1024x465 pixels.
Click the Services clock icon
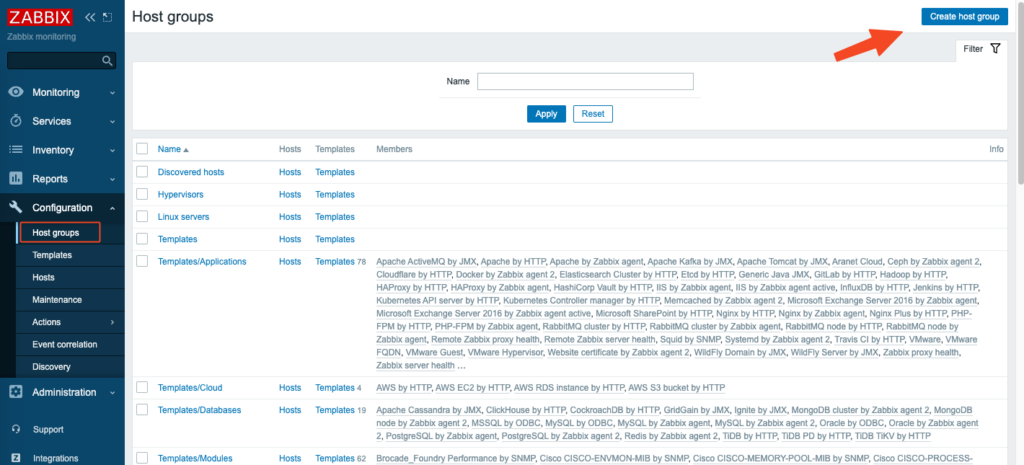16,121
